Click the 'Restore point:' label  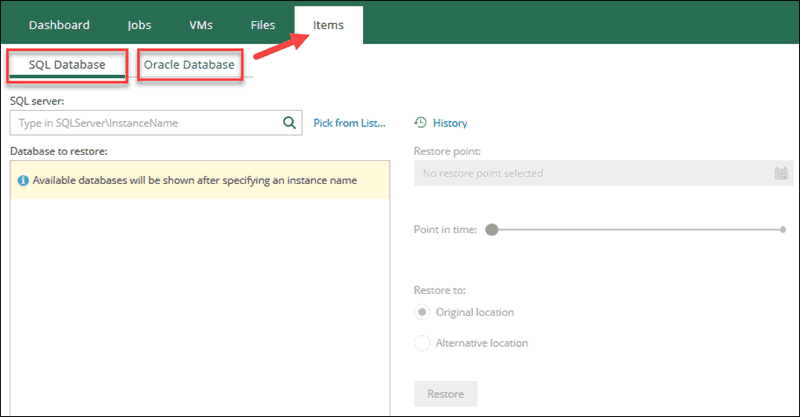[447, 151]
